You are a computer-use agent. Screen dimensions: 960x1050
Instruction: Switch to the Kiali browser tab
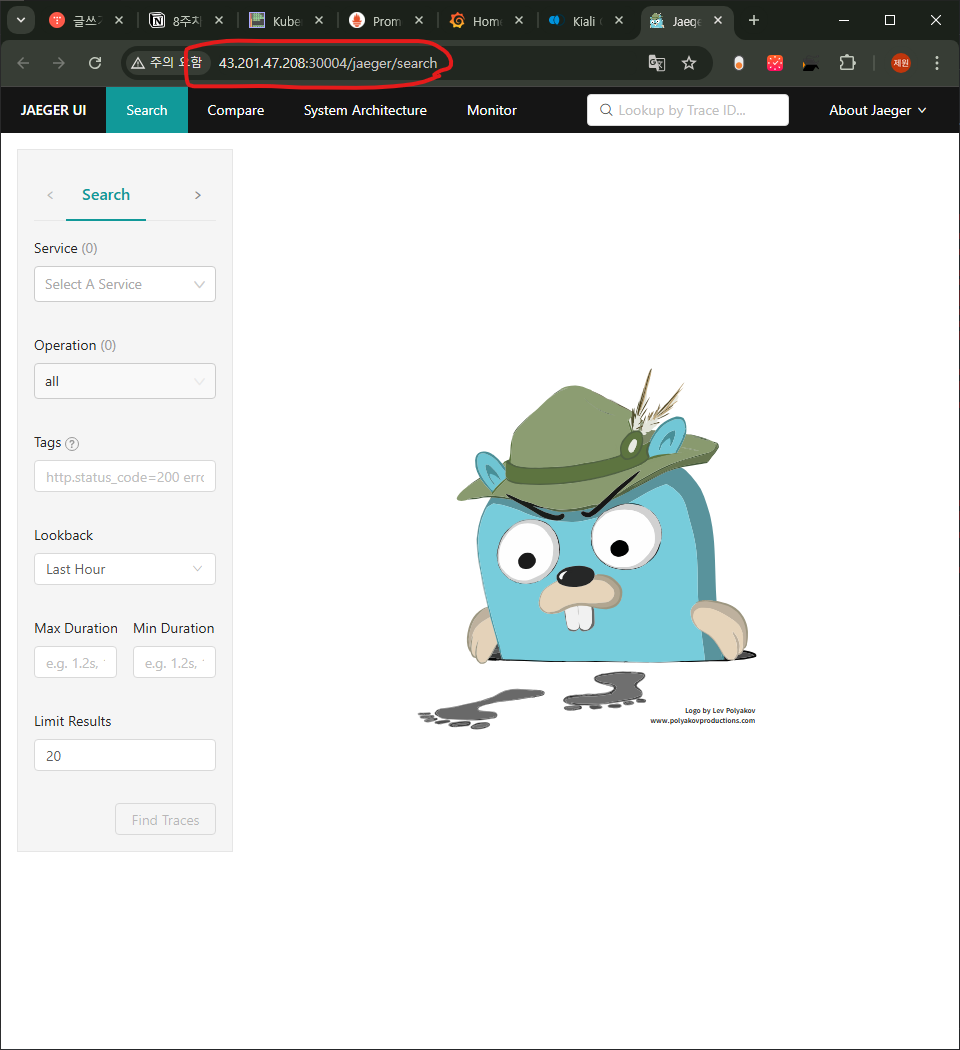tap(586, 21)
